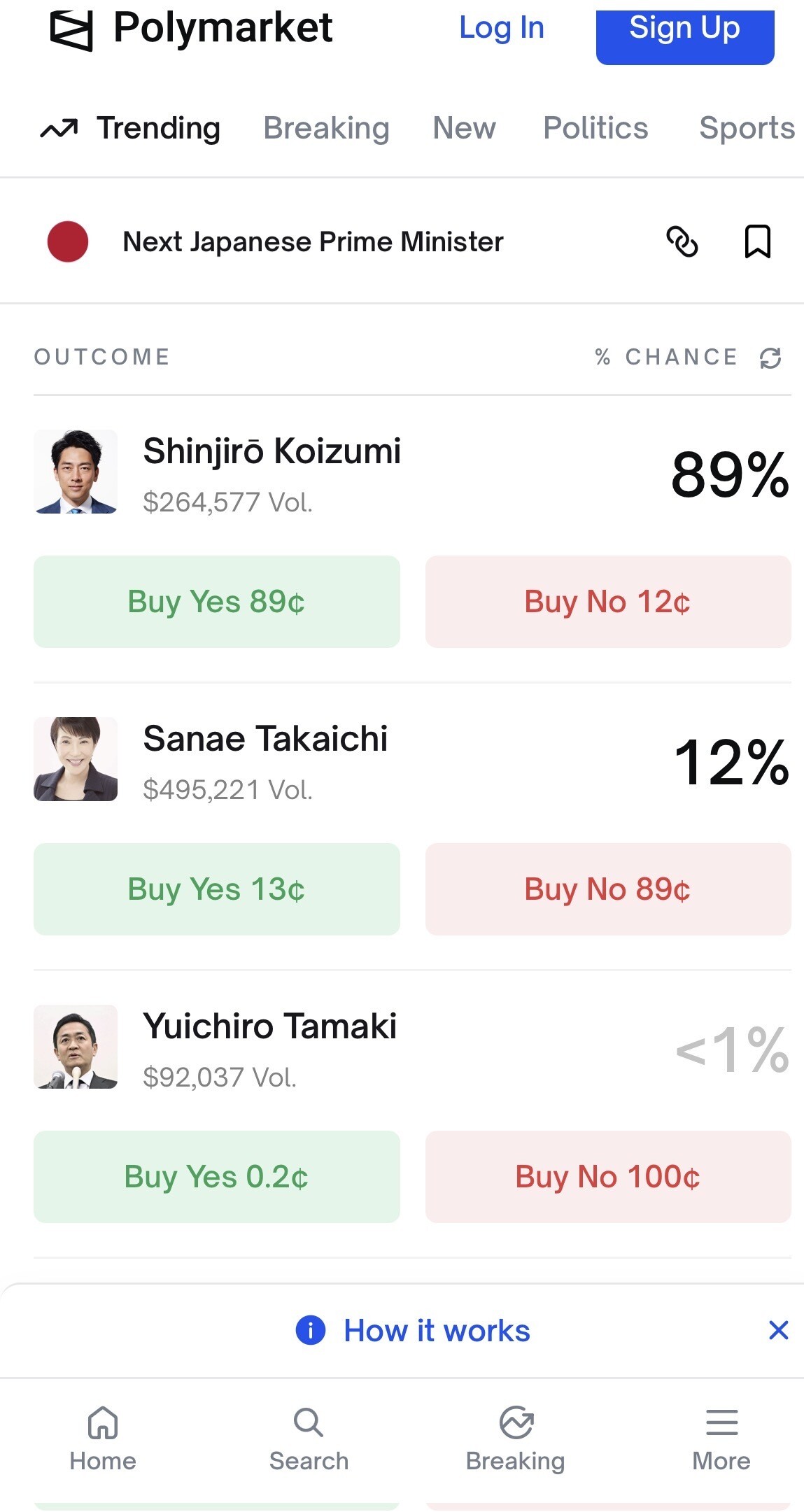Dismiss the How it works banner
The image size is (804, 1512).
pos(778,1330)
